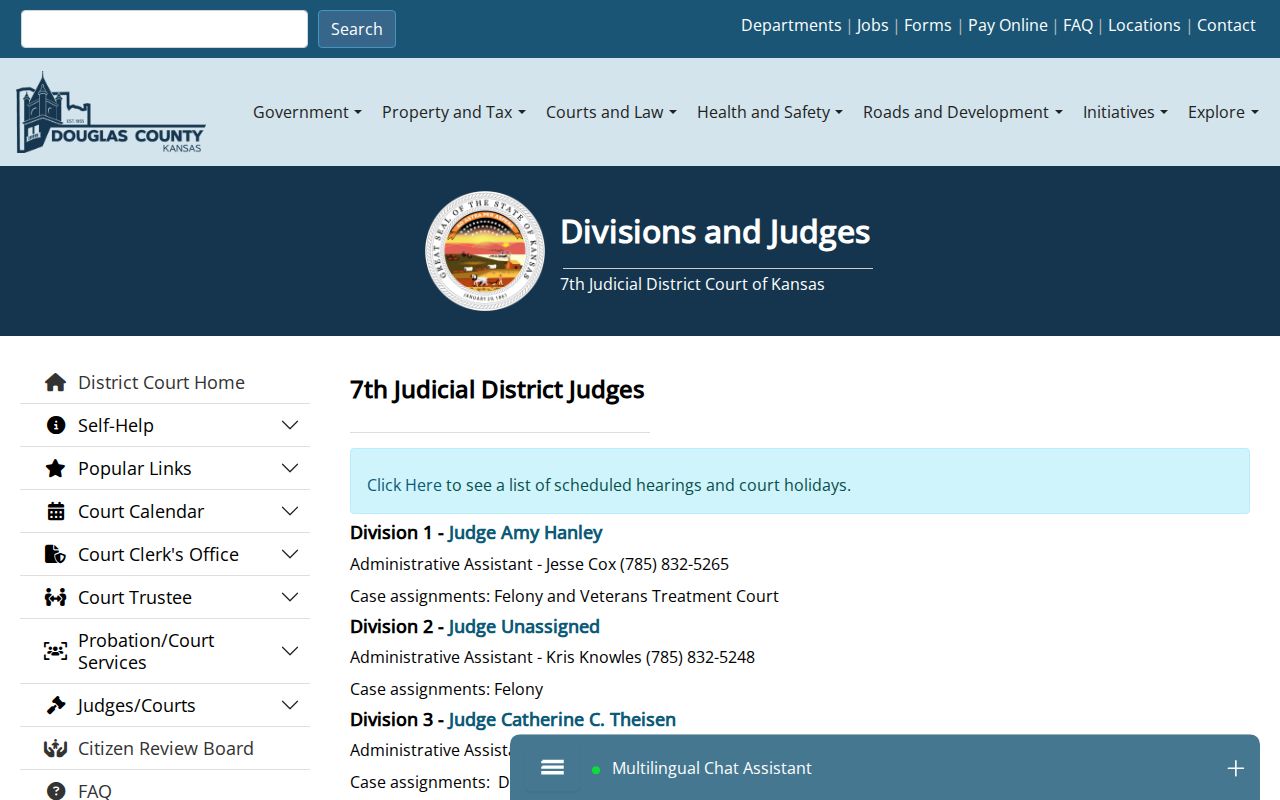
Task: Click the Court Clerk's Office file icon
Action: point(56,554)
